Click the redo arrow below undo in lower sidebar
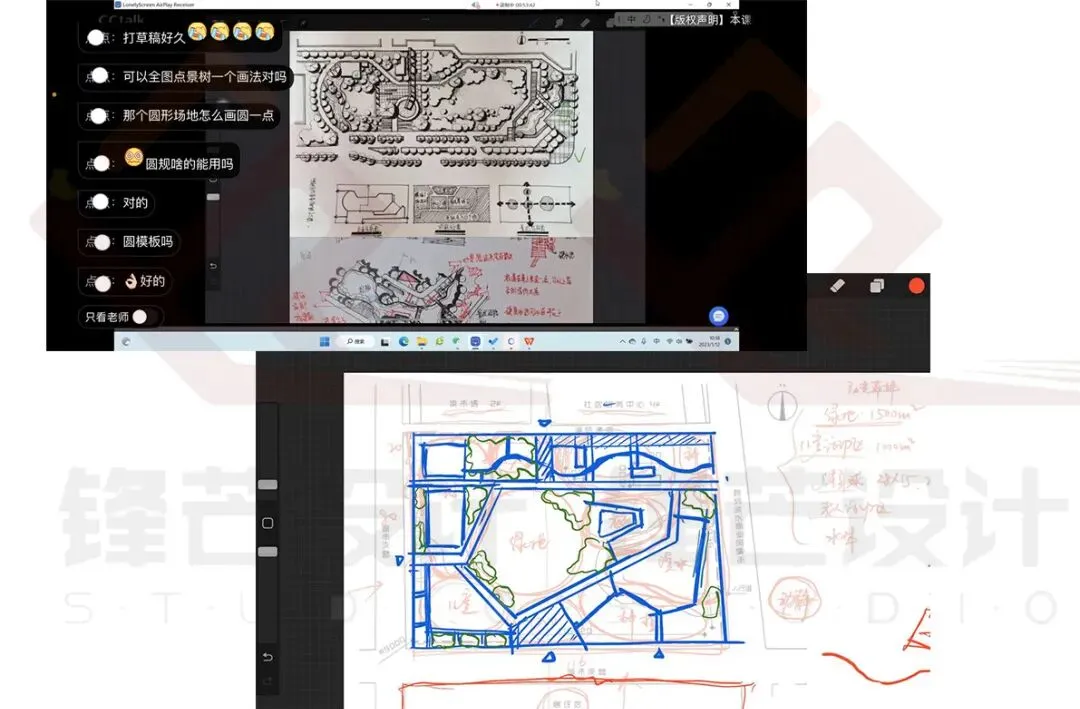1080x709 pixels. tap(267, 681)
